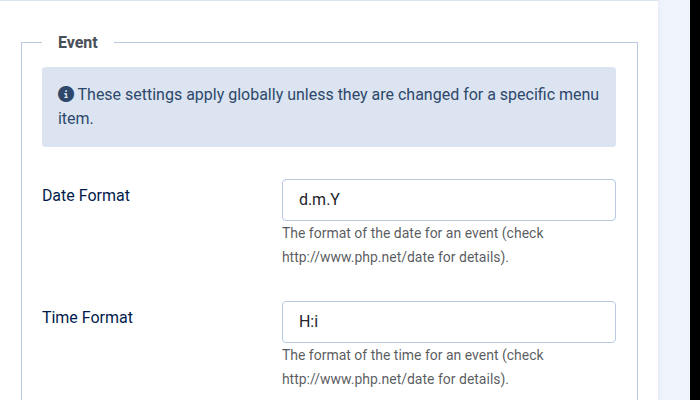Click the Time Format label
700x400 pixels.
point(87,318)
